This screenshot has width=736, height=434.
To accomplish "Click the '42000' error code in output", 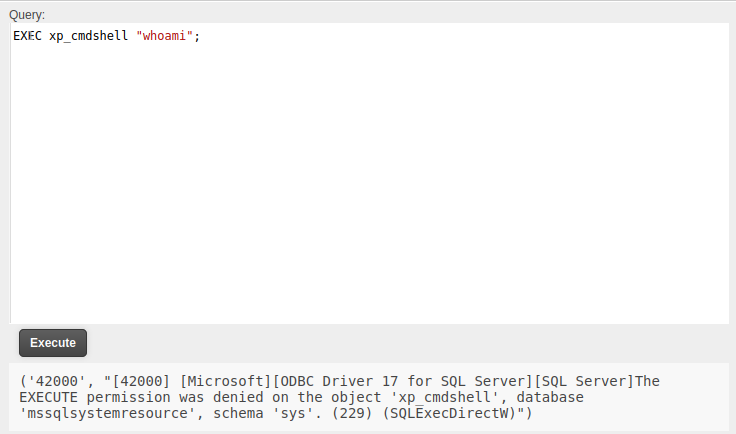I will click(56, 381).
